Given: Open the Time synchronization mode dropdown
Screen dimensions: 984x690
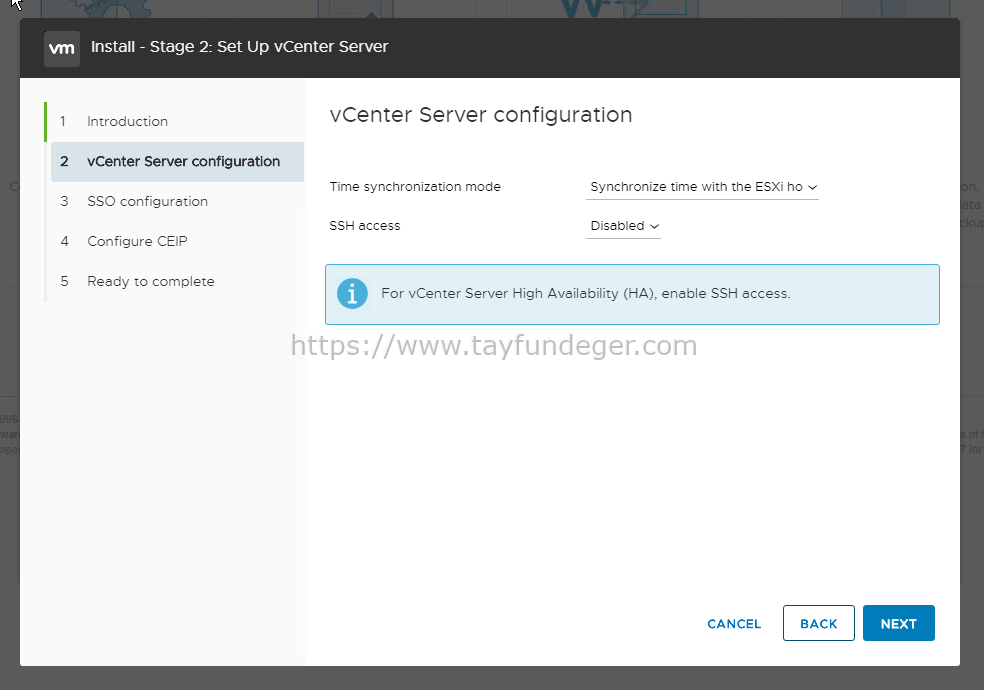Looking at the screenshot, I should tap(702, 187).
